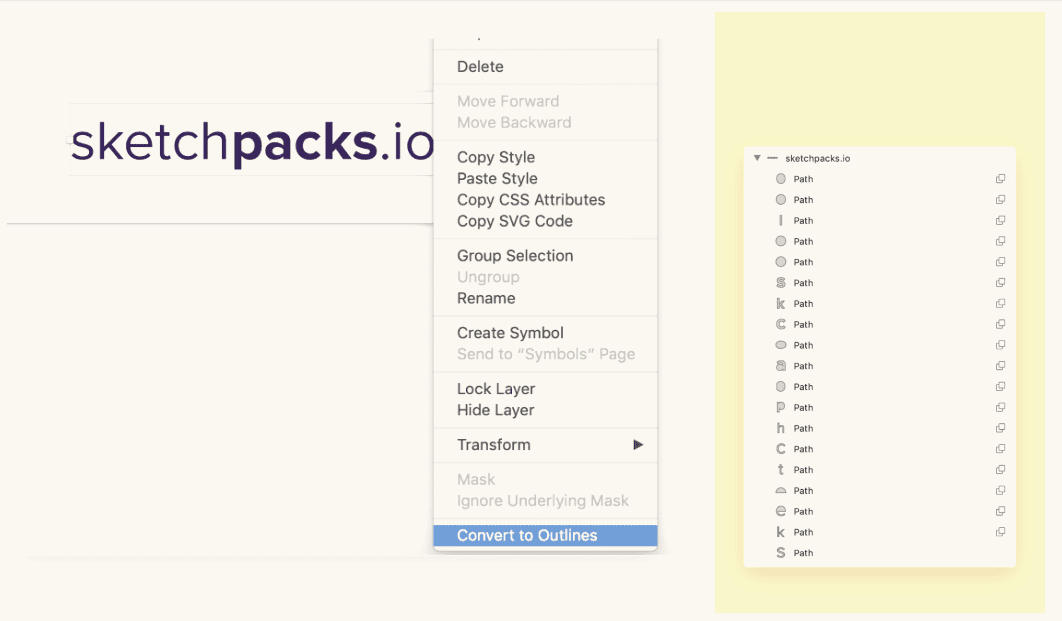The image size is (1062, 621).
Task: Click boolean operation icon on the half-circle Path row
Action: 1000,490
